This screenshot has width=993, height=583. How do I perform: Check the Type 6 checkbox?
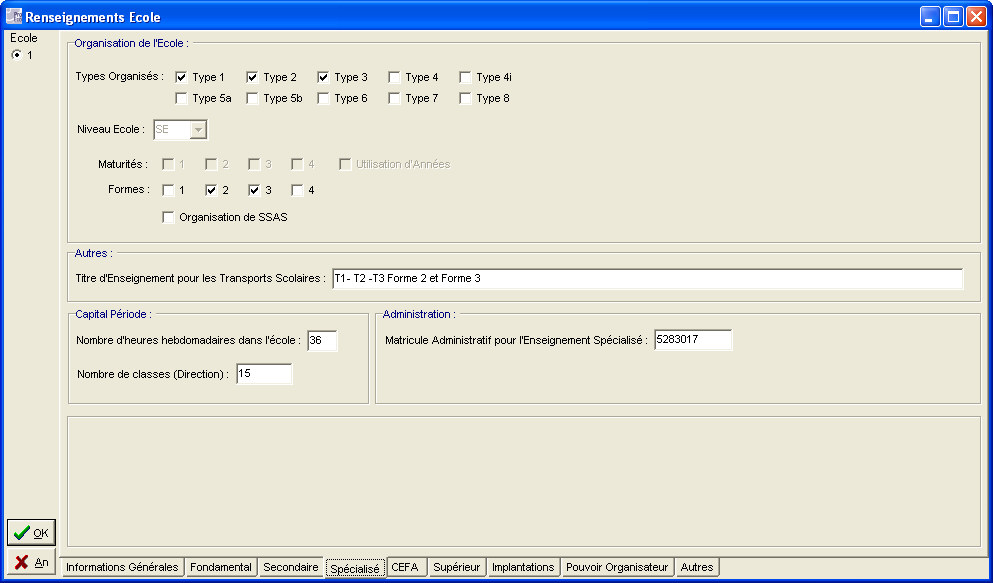pos(323,98)
